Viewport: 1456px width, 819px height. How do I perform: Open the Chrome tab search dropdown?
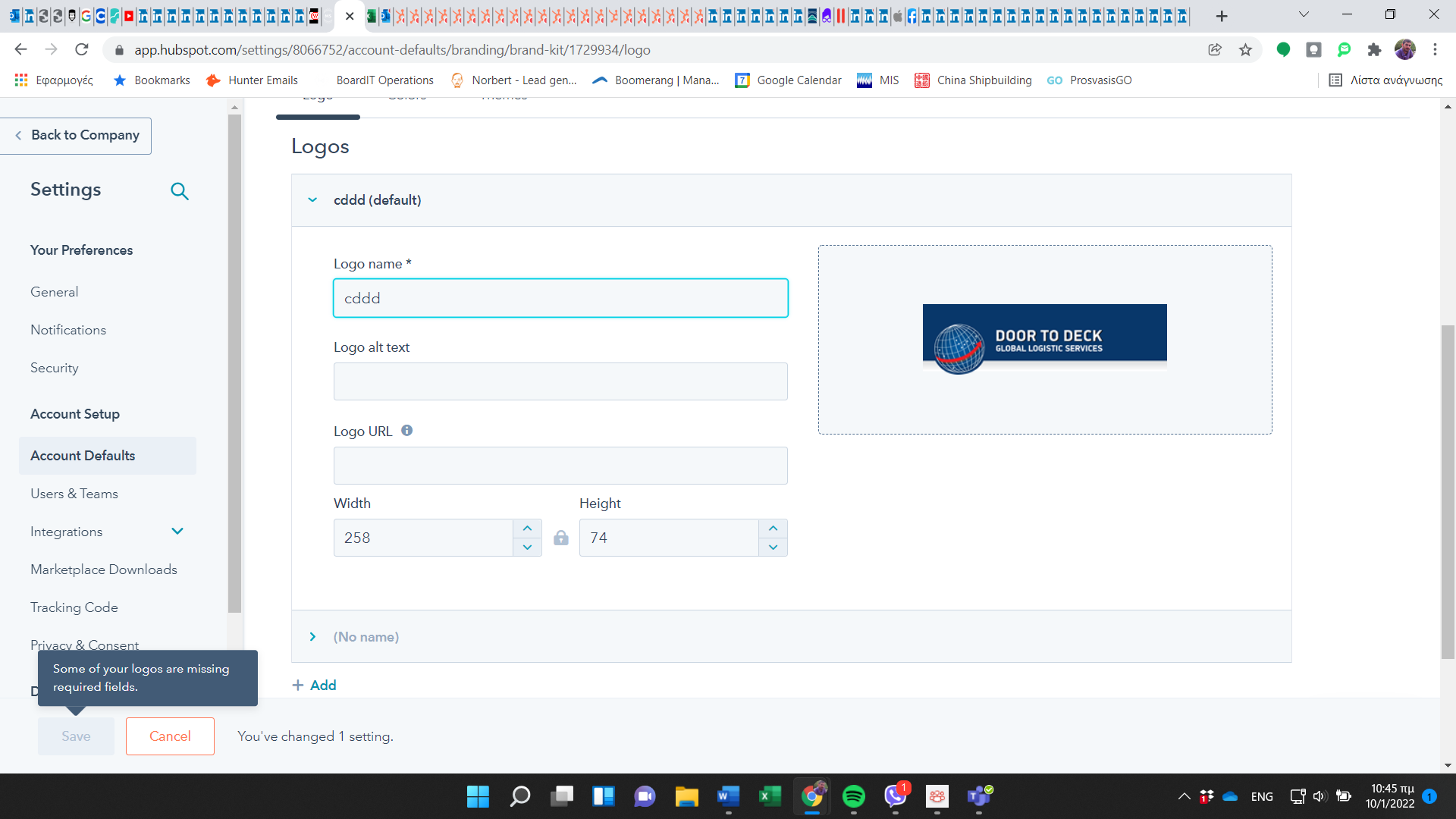(1304, 14)
